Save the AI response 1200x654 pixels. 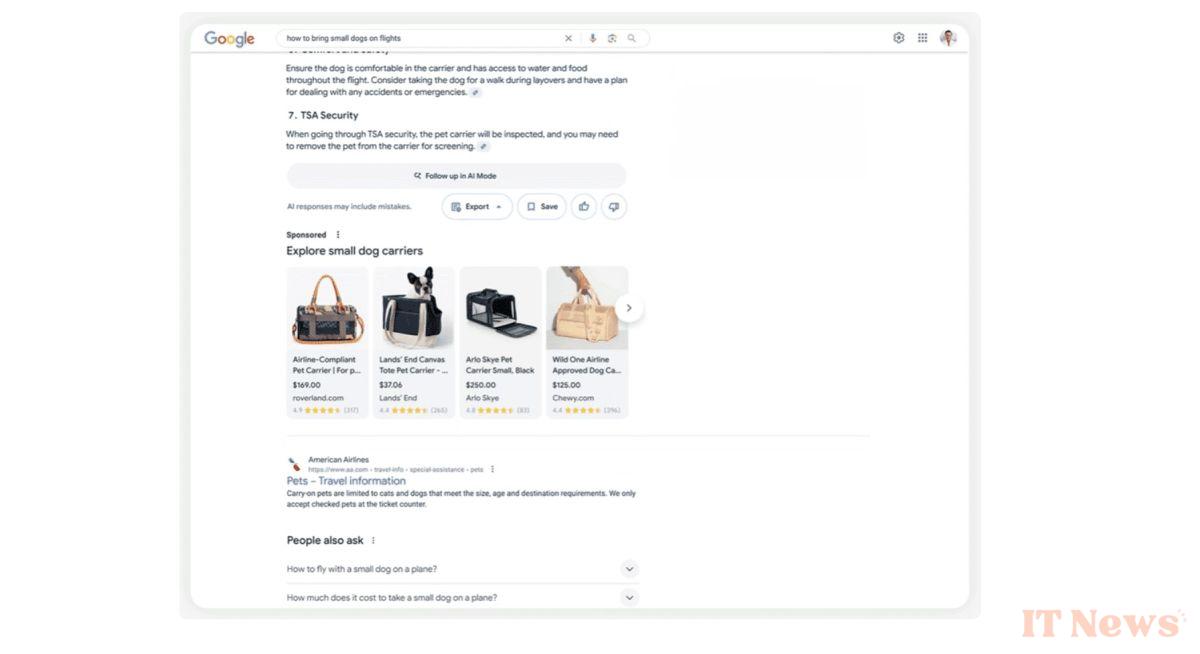pyautogui.click(x=542, y=207)
